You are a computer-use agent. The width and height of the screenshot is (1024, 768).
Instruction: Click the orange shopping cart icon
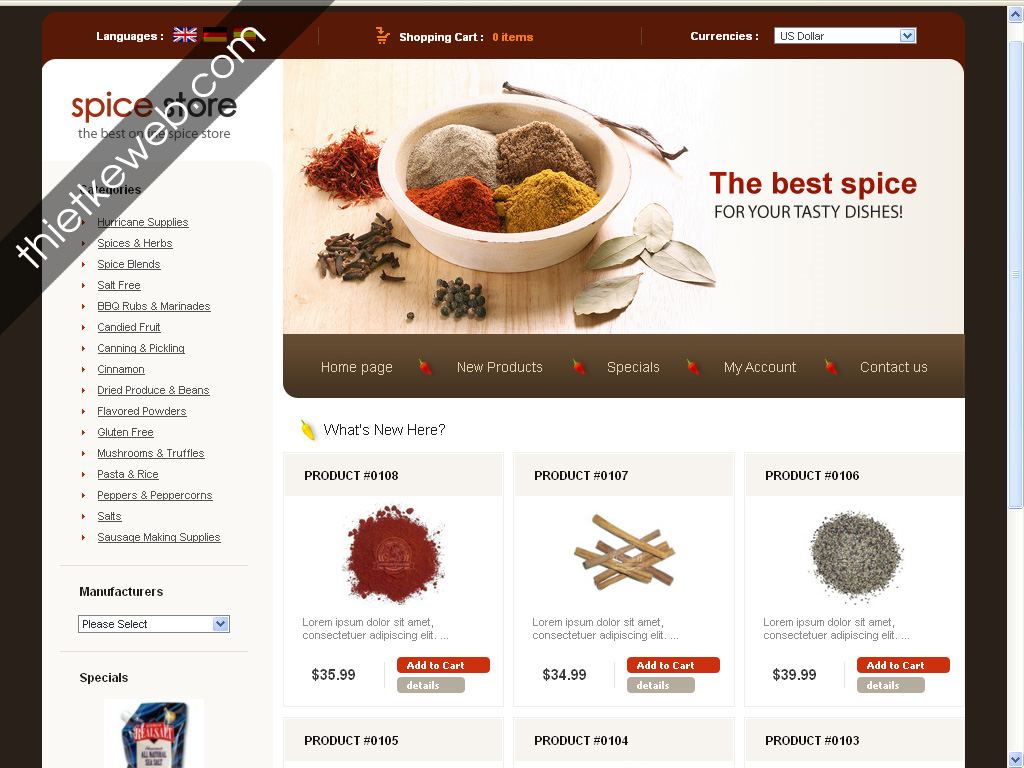[383, 36]
